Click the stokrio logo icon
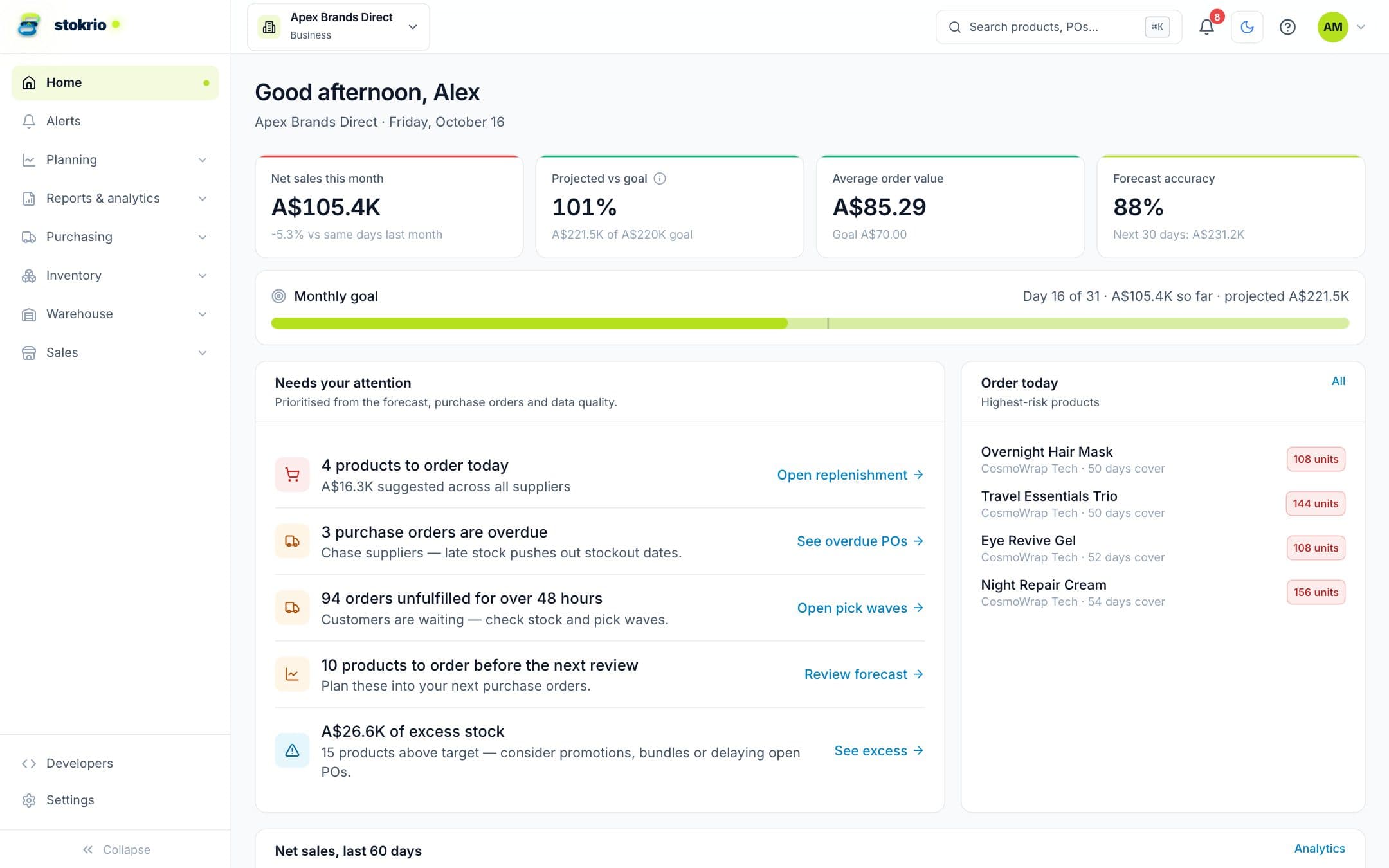 [29, 25]
